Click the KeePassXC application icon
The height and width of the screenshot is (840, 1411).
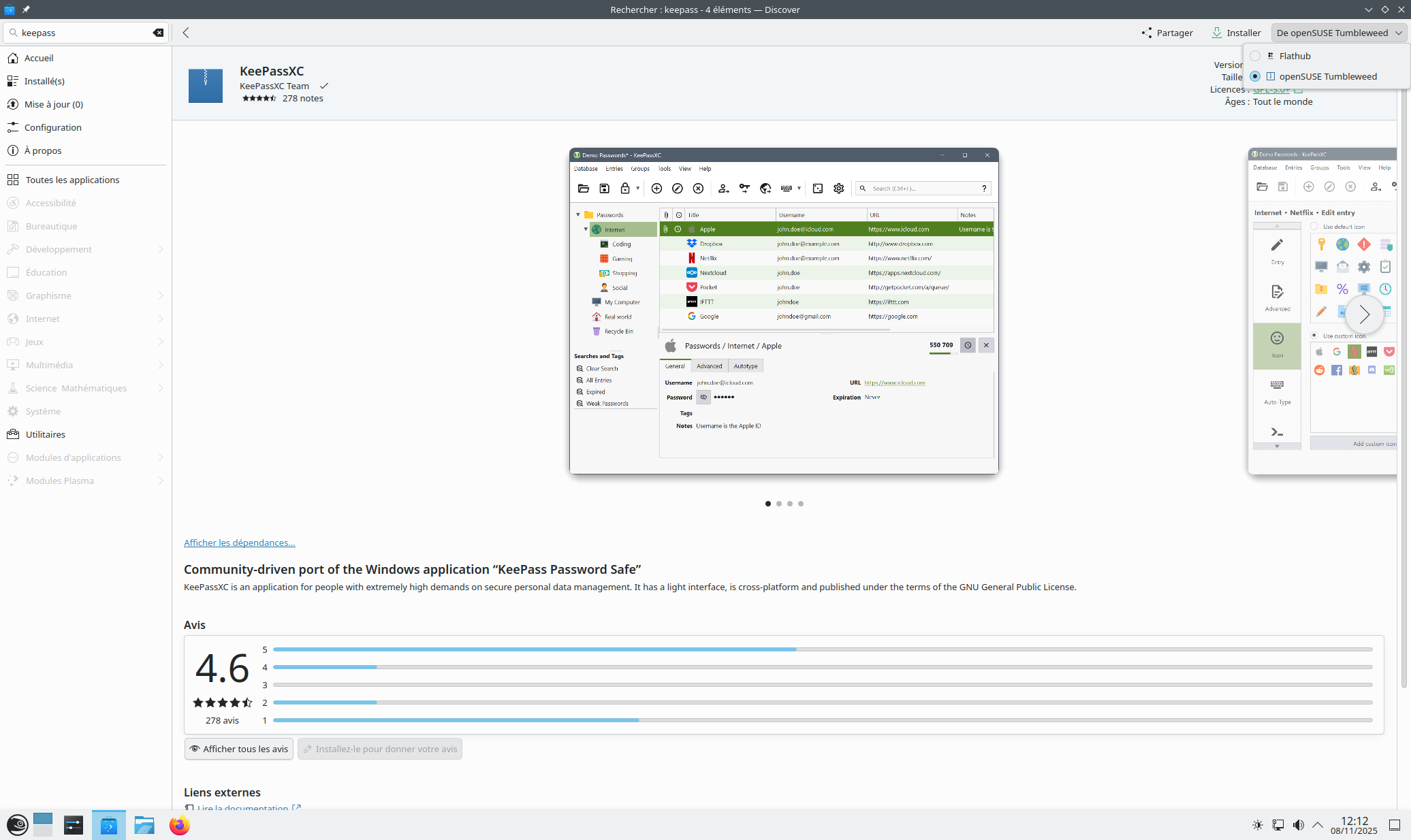point(205,85)
